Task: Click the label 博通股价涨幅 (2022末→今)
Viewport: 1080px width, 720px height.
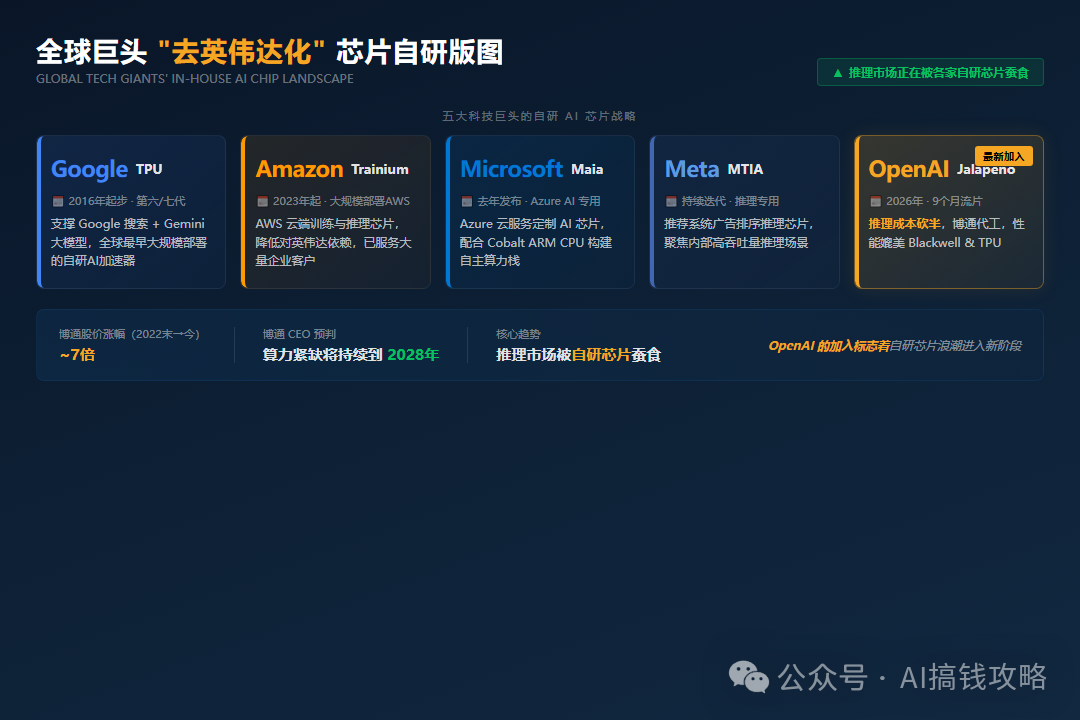Action: pos(129,334)
